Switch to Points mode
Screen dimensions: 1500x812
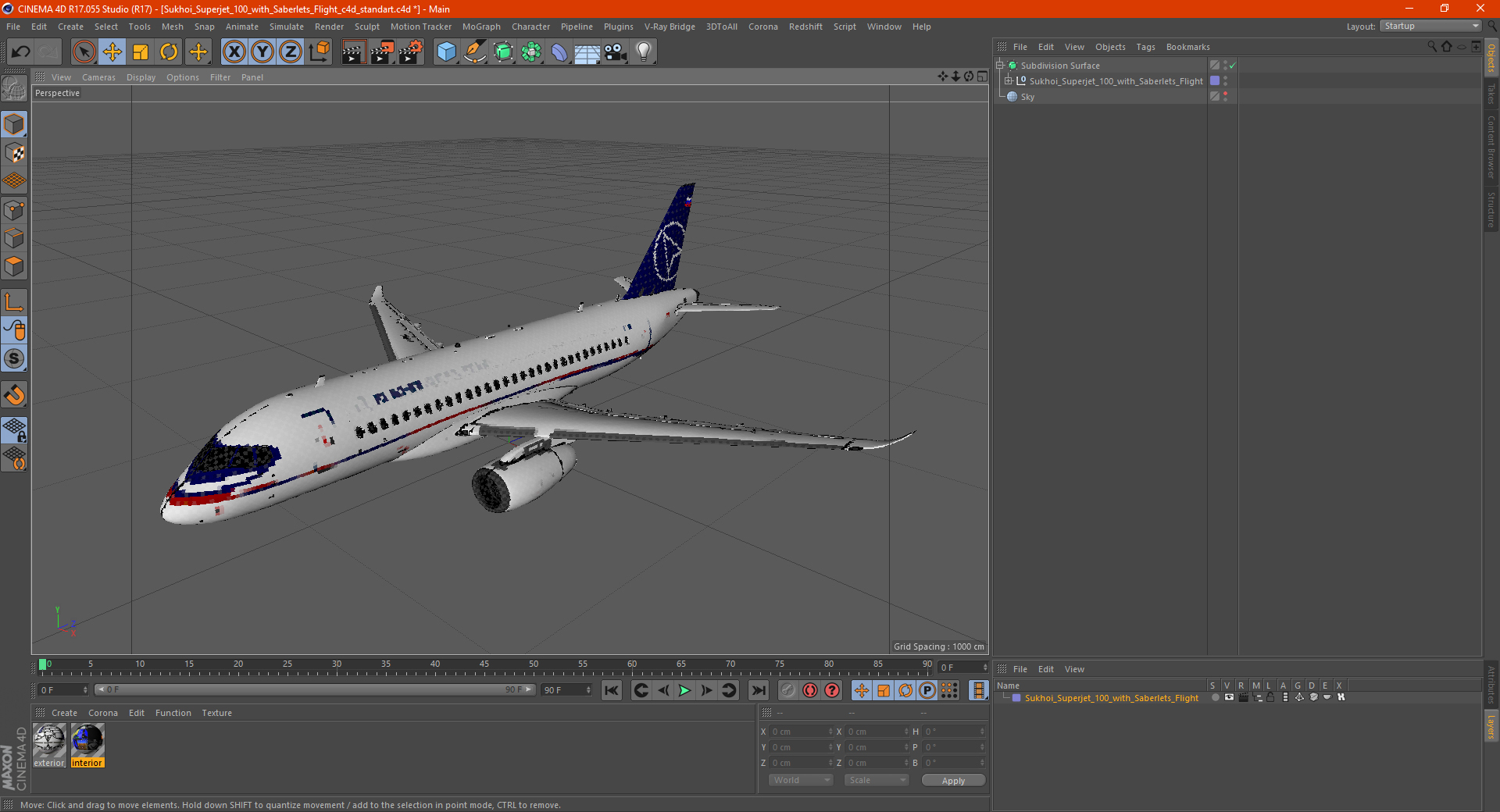(14, 210)
